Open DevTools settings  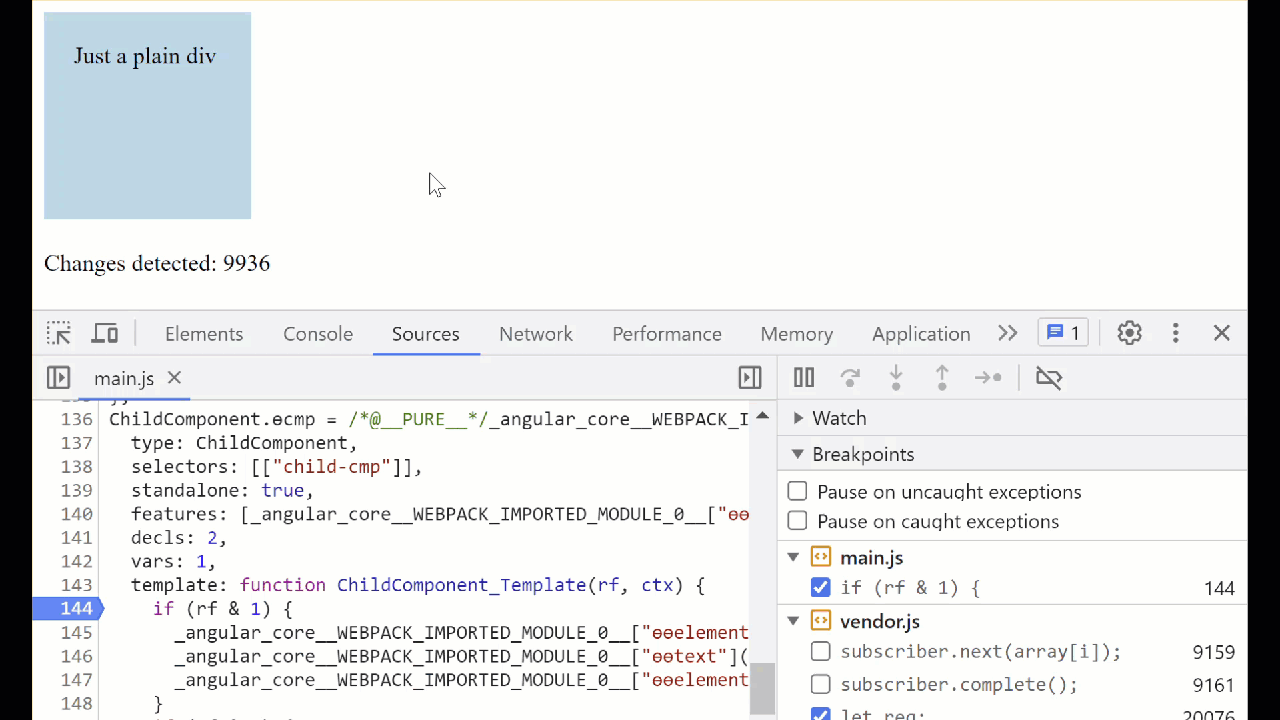click(1129, 333)
